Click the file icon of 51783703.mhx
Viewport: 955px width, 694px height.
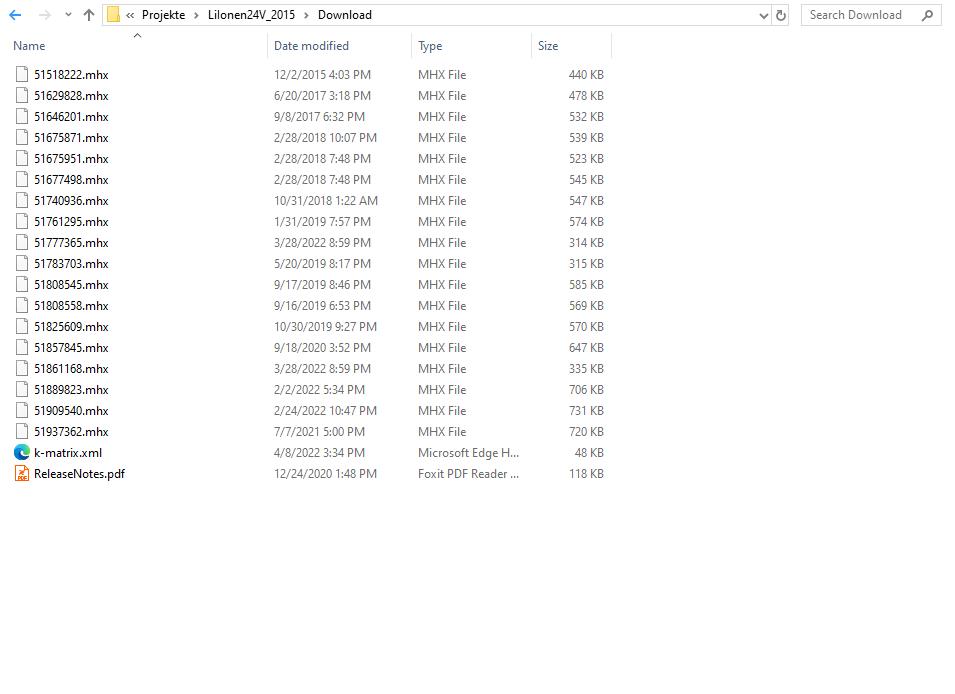22,264
